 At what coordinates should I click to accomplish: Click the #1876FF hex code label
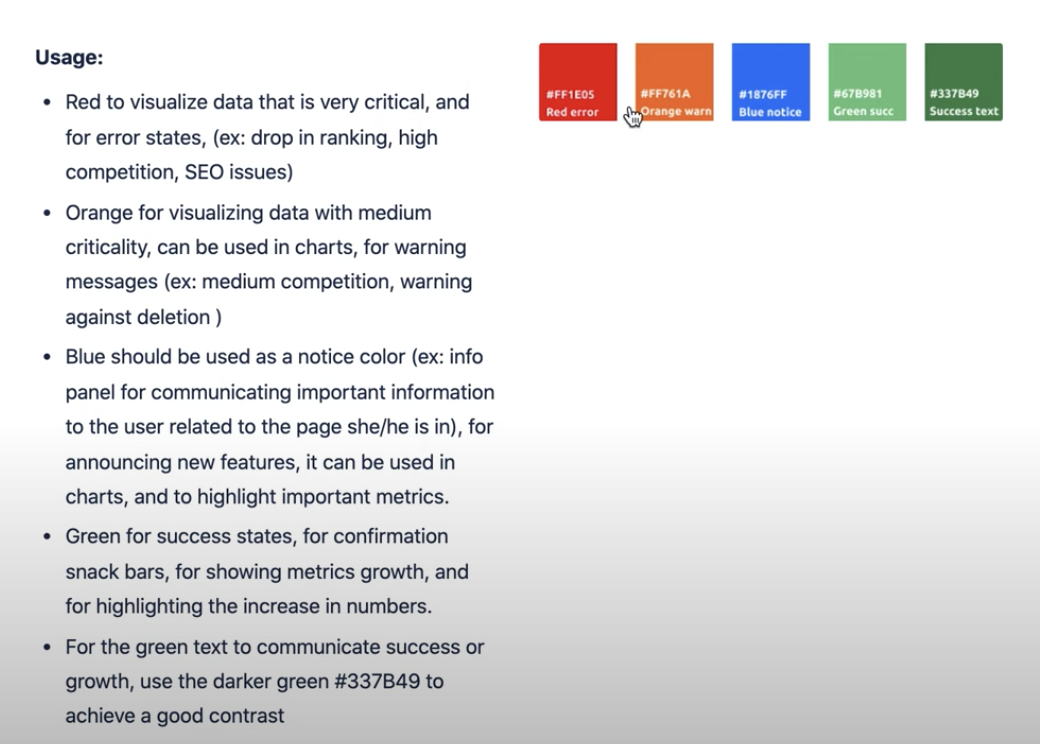[763, 95]
